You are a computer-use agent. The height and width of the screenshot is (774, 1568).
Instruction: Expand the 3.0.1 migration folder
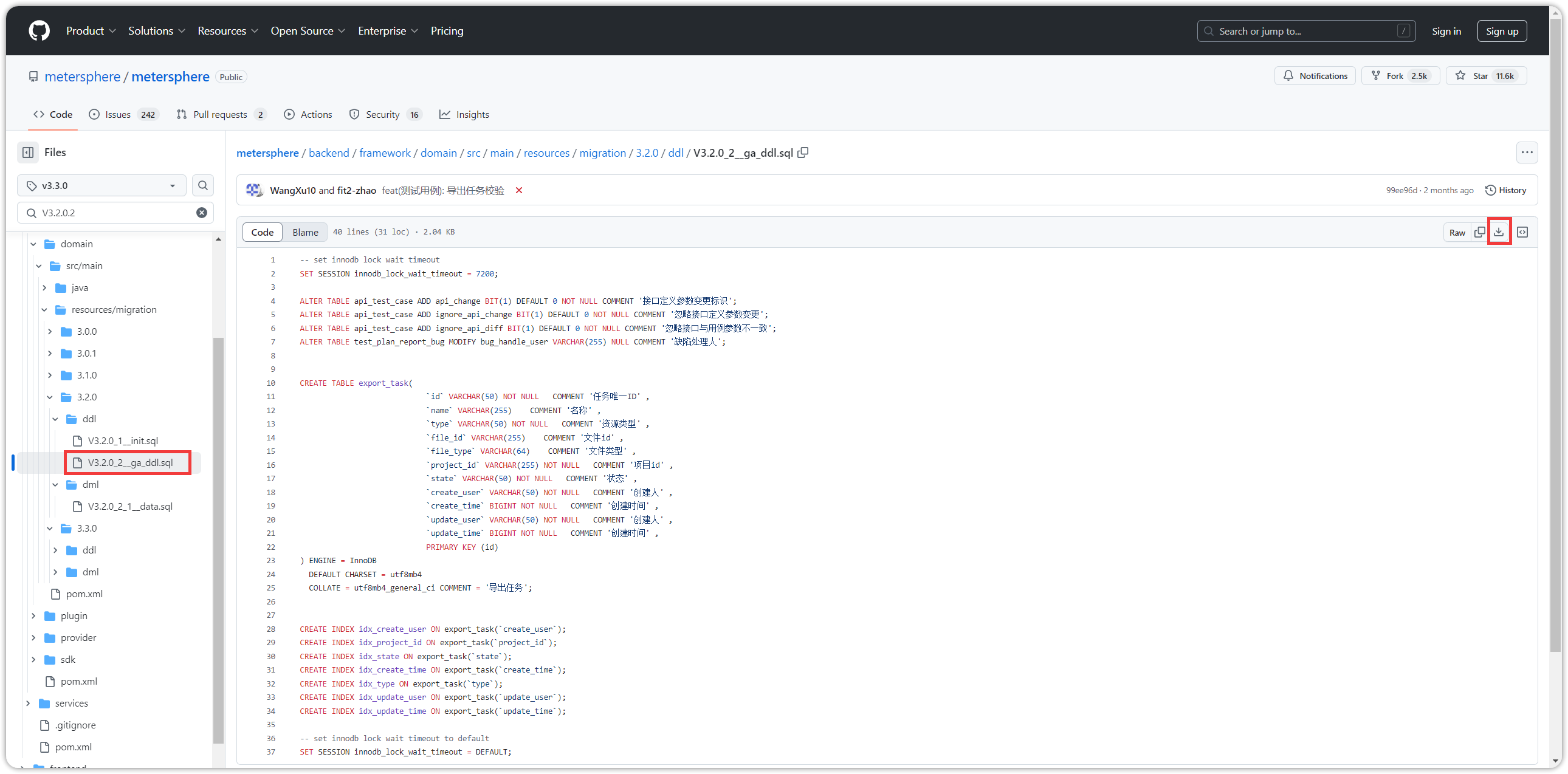tap(50, 353)
